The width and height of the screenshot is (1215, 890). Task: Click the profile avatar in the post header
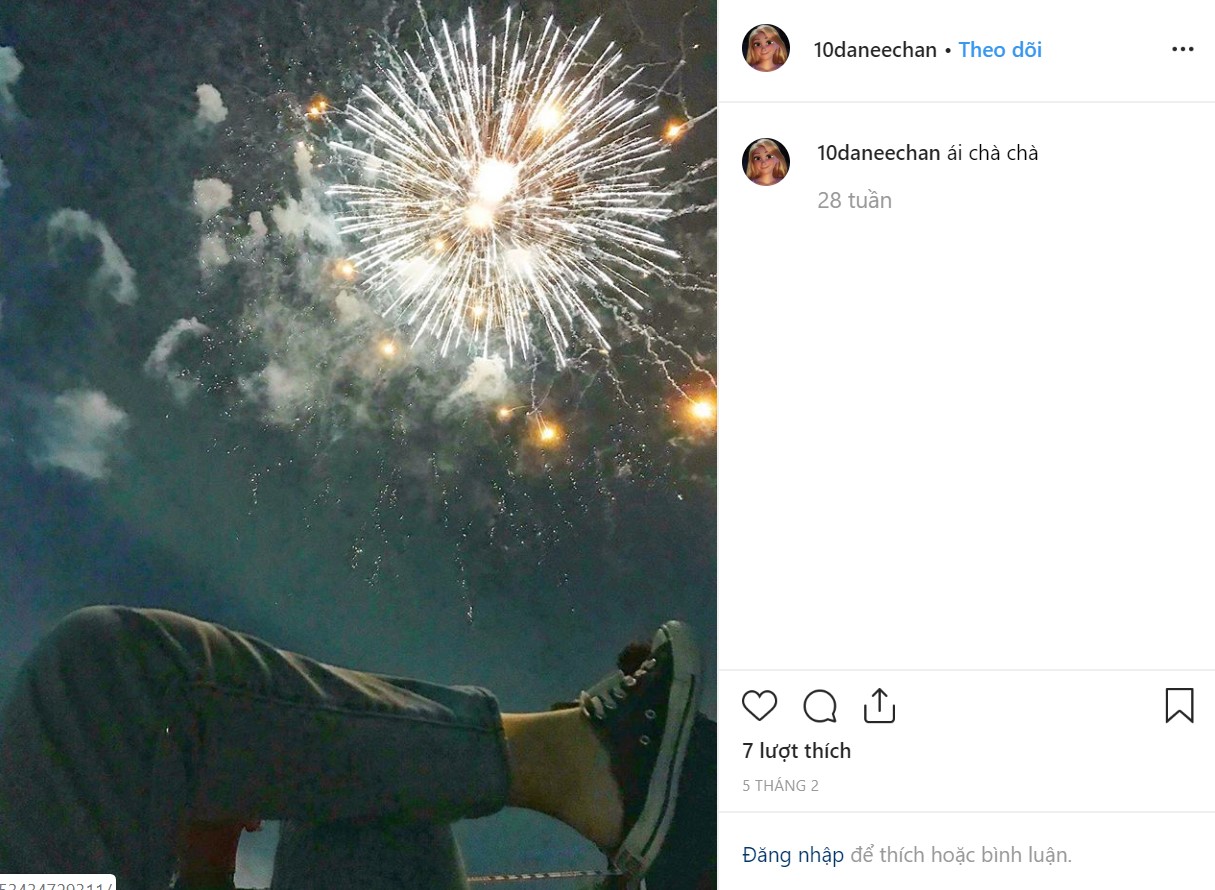click(766, 49)
